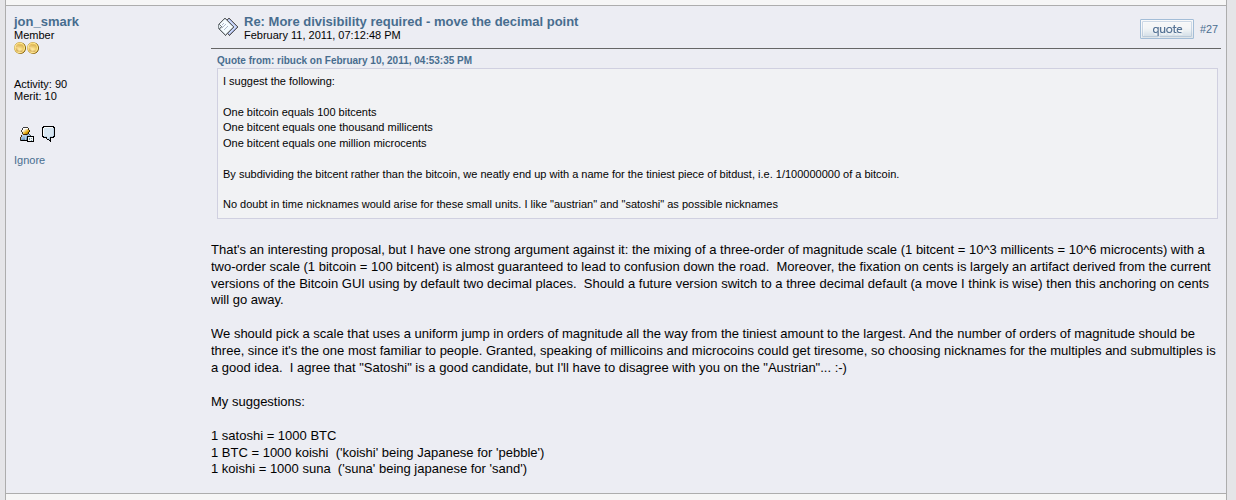
Task: Click the personal message speech bubble icon
Action: tap(48, 134)
